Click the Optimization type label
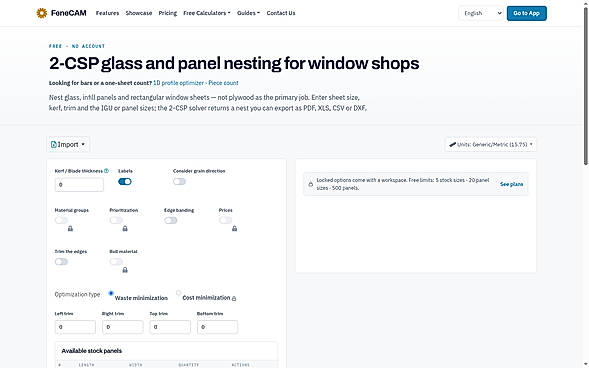This screenshot has width=589, height=368. point(77,294)
